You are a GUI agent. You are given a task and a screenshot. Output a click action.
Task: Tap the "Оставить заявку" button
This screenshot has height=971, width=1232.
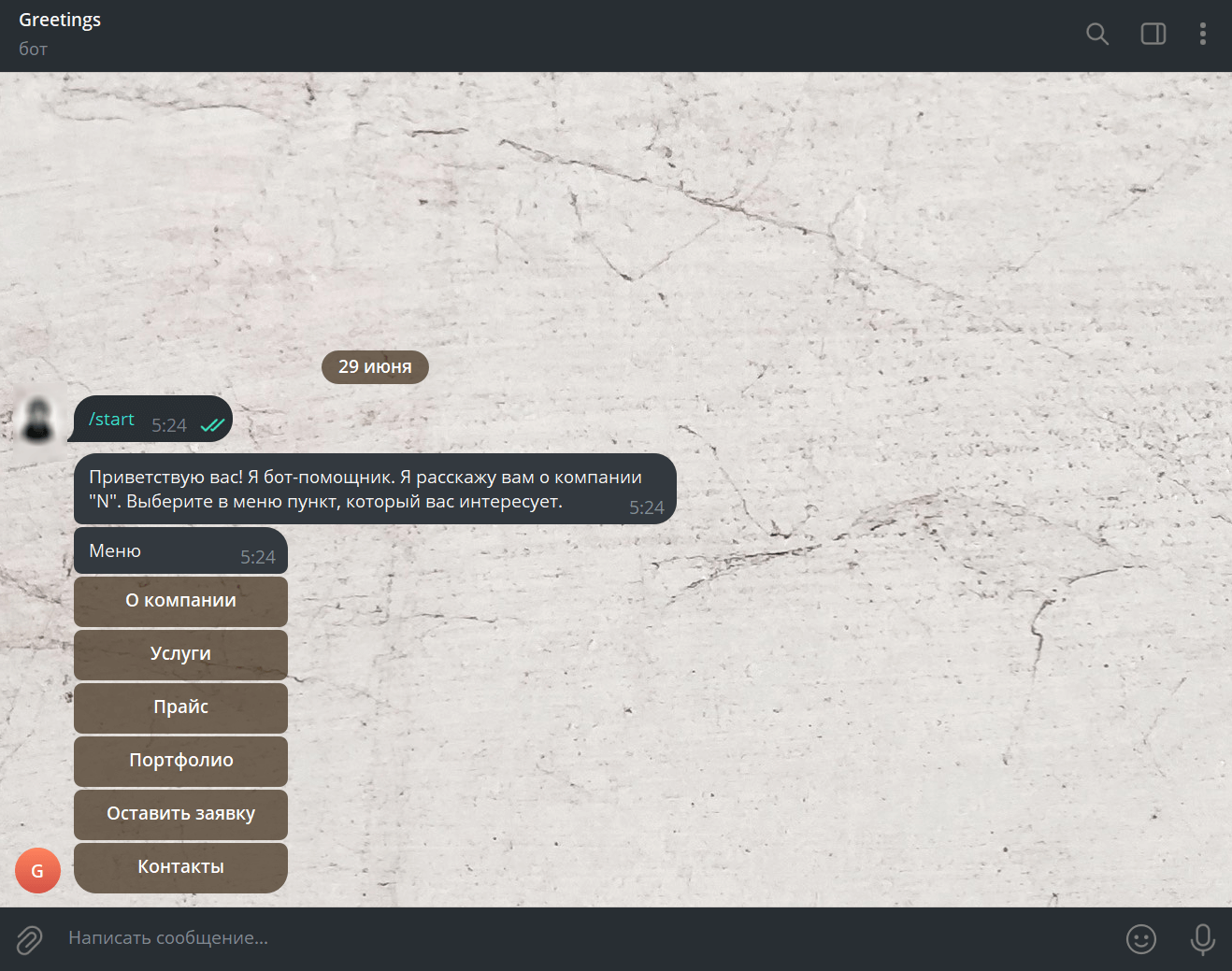click(180, 814)
